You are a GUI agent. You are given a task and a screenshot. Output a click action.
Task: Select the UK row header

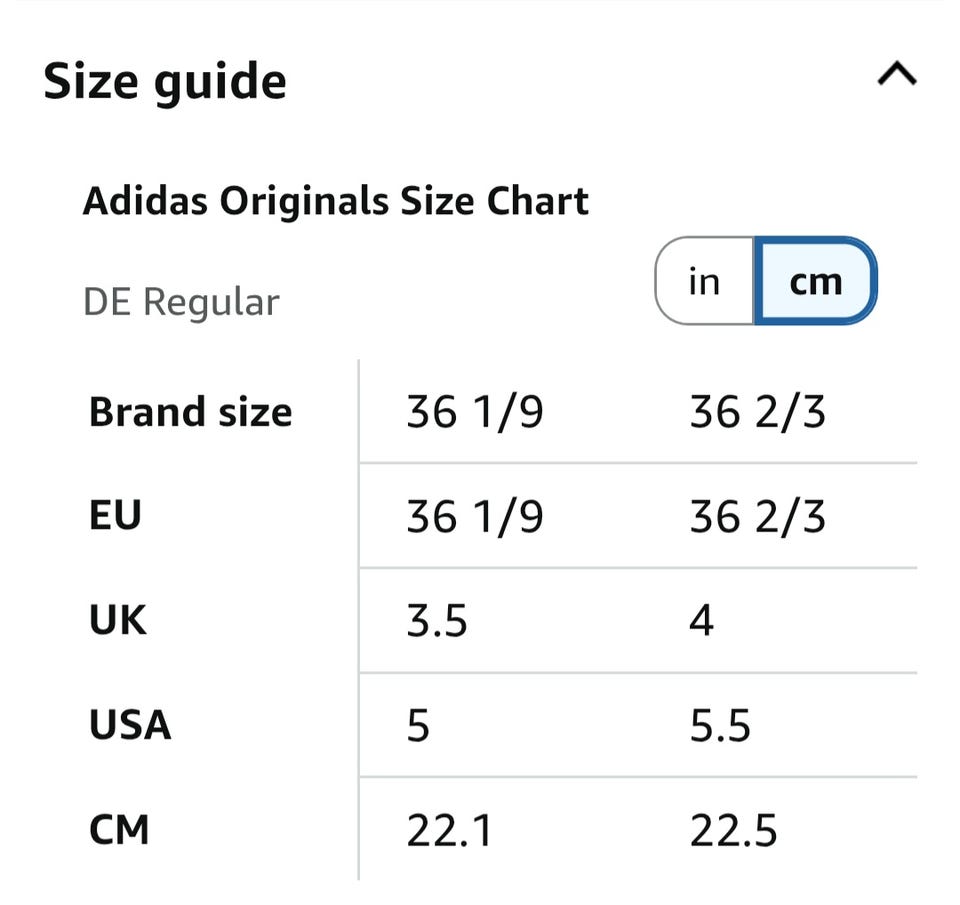pyautogui.click(x=118, y=620)
